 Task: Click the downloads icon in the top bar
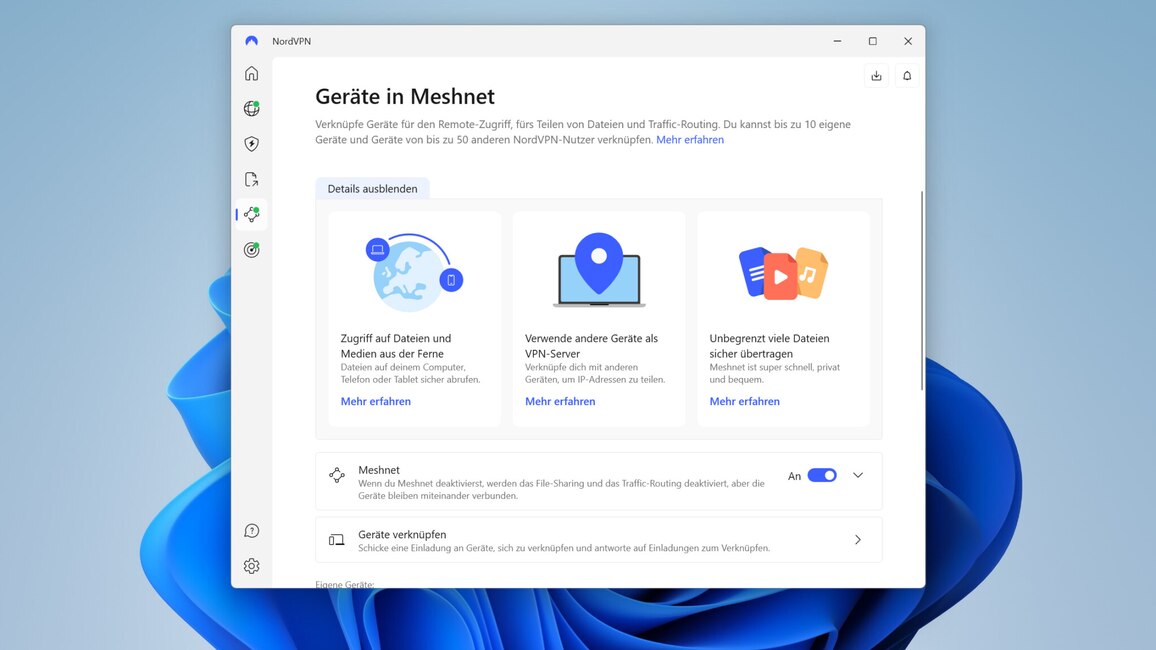click(x=876, y=75)
